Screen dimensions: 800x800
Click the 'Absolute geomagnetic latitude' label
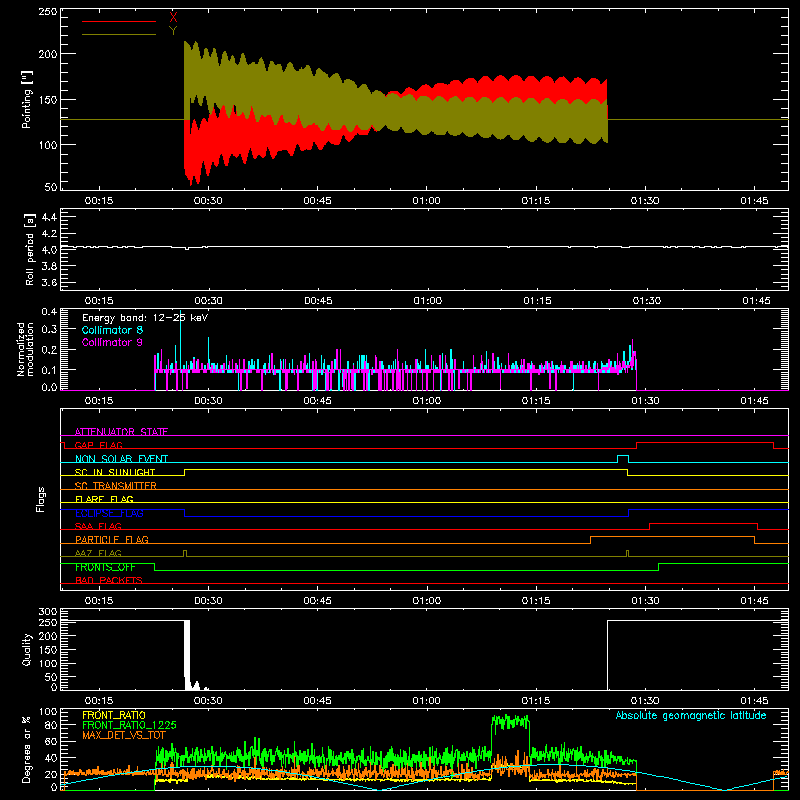point(691,715)
